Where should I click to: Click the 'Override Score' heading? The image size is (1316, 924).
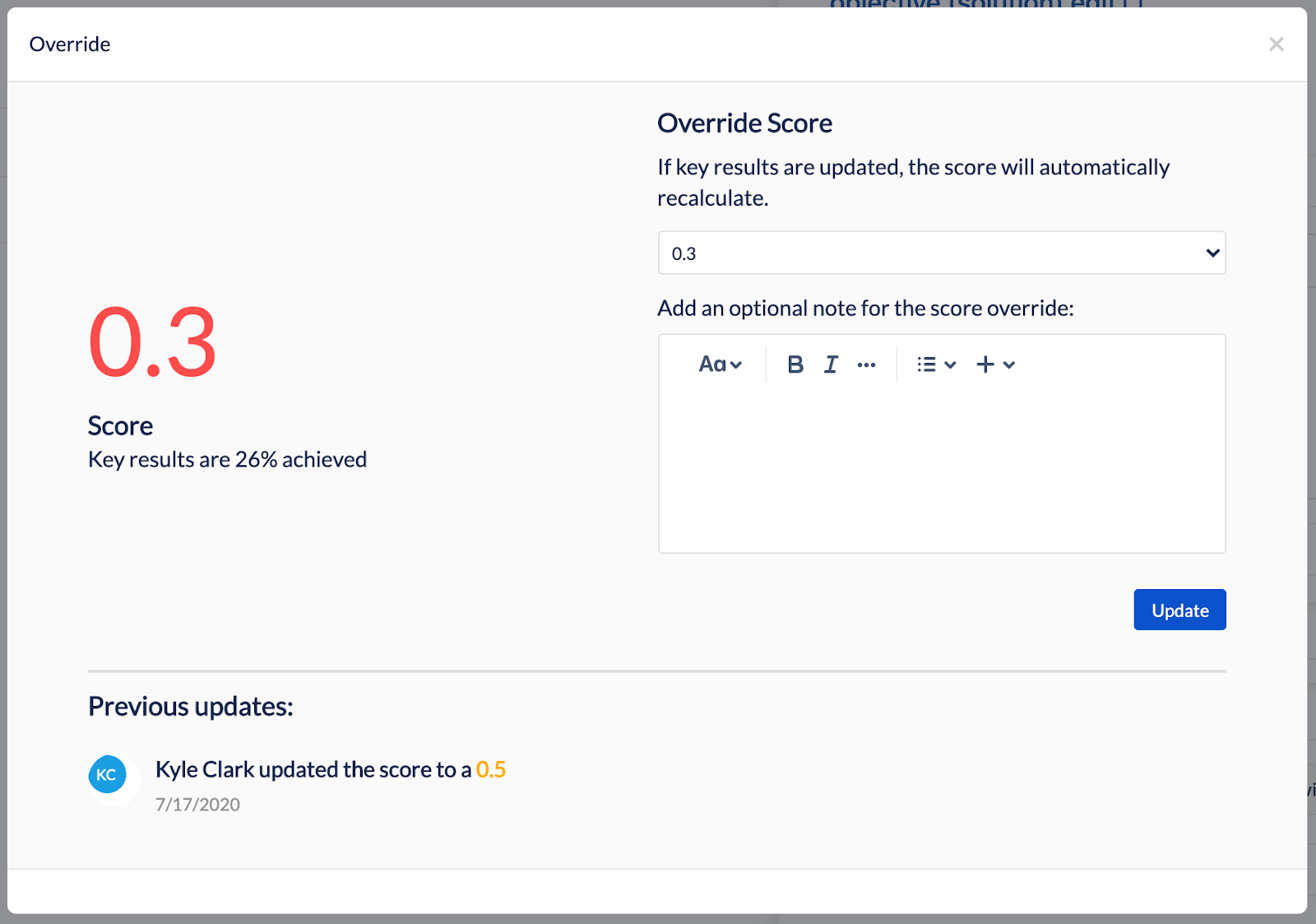coord(744,123)
